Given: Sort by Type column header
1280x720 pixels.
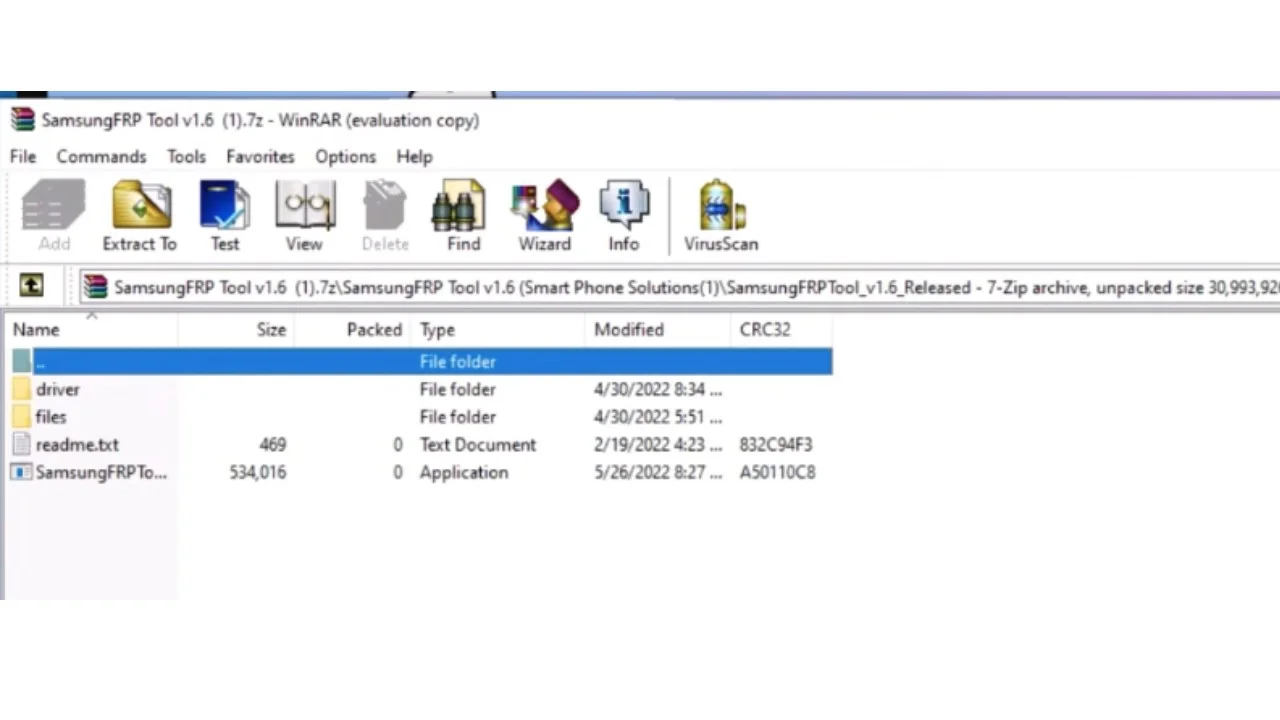Looking at the screenshot, I should coord(498,330).
